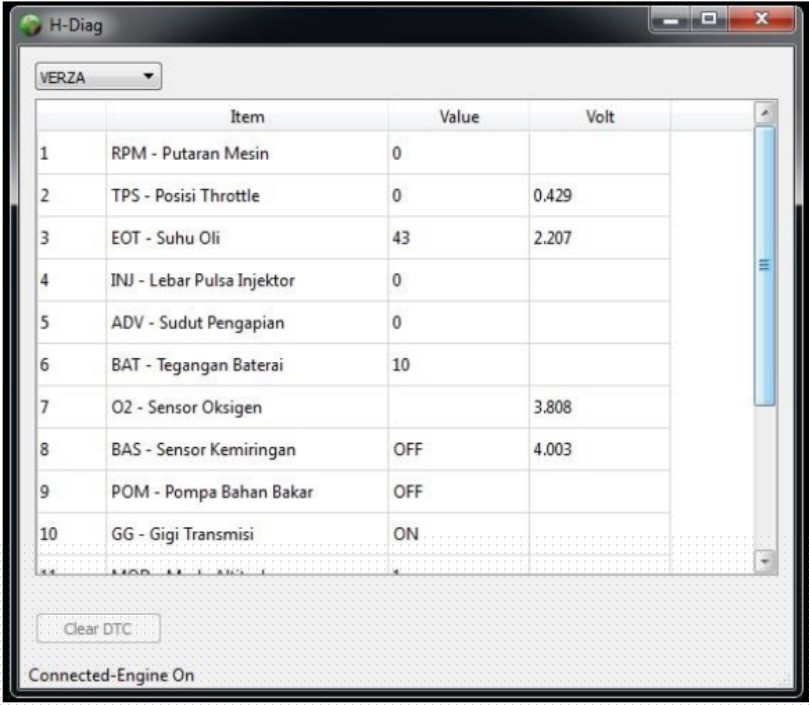Click the BAS Sensor Kemiringan OFF value

tap(408, 450)
